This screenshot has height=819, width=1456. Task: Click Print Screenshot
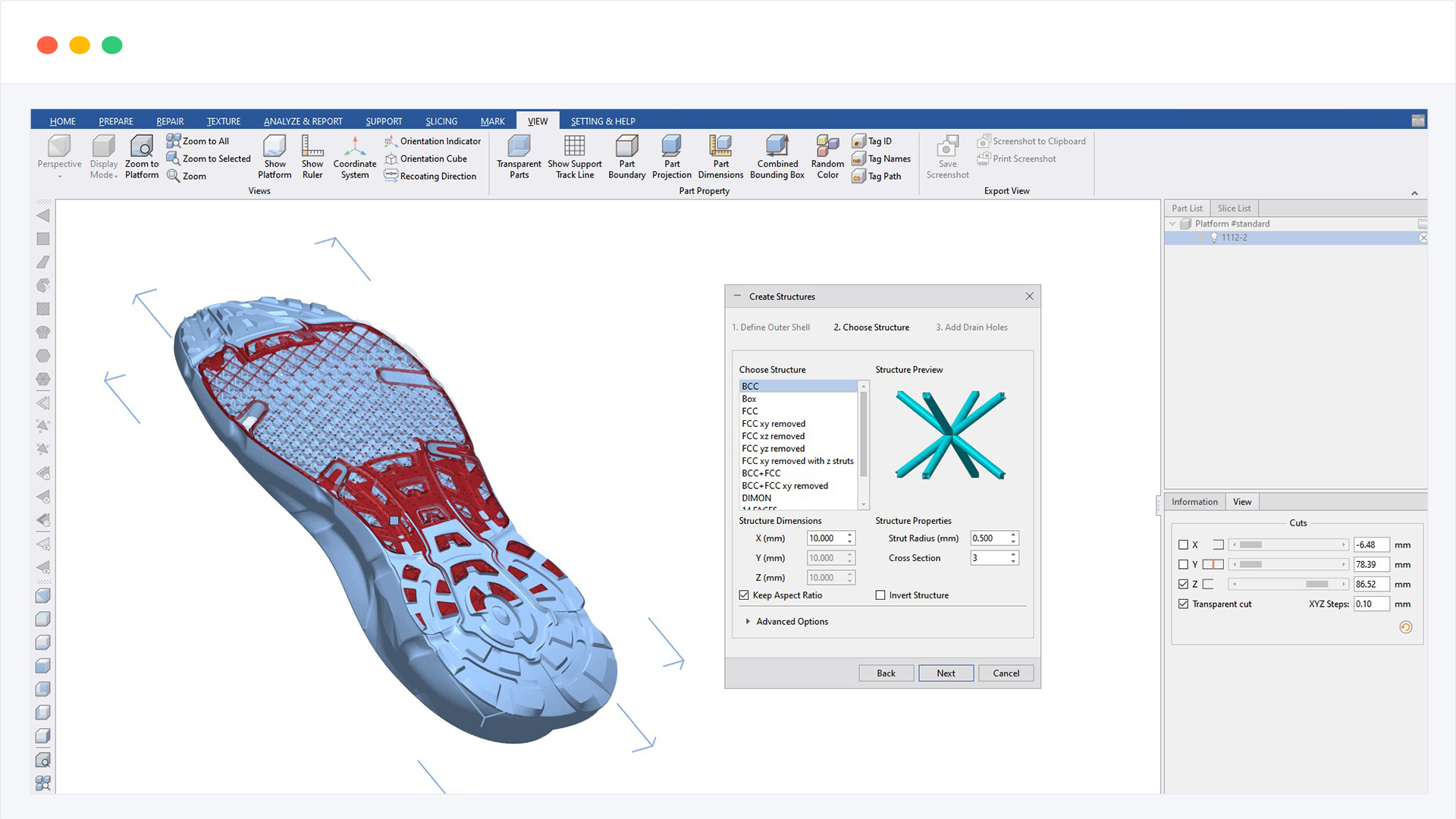click(1016, 158)
